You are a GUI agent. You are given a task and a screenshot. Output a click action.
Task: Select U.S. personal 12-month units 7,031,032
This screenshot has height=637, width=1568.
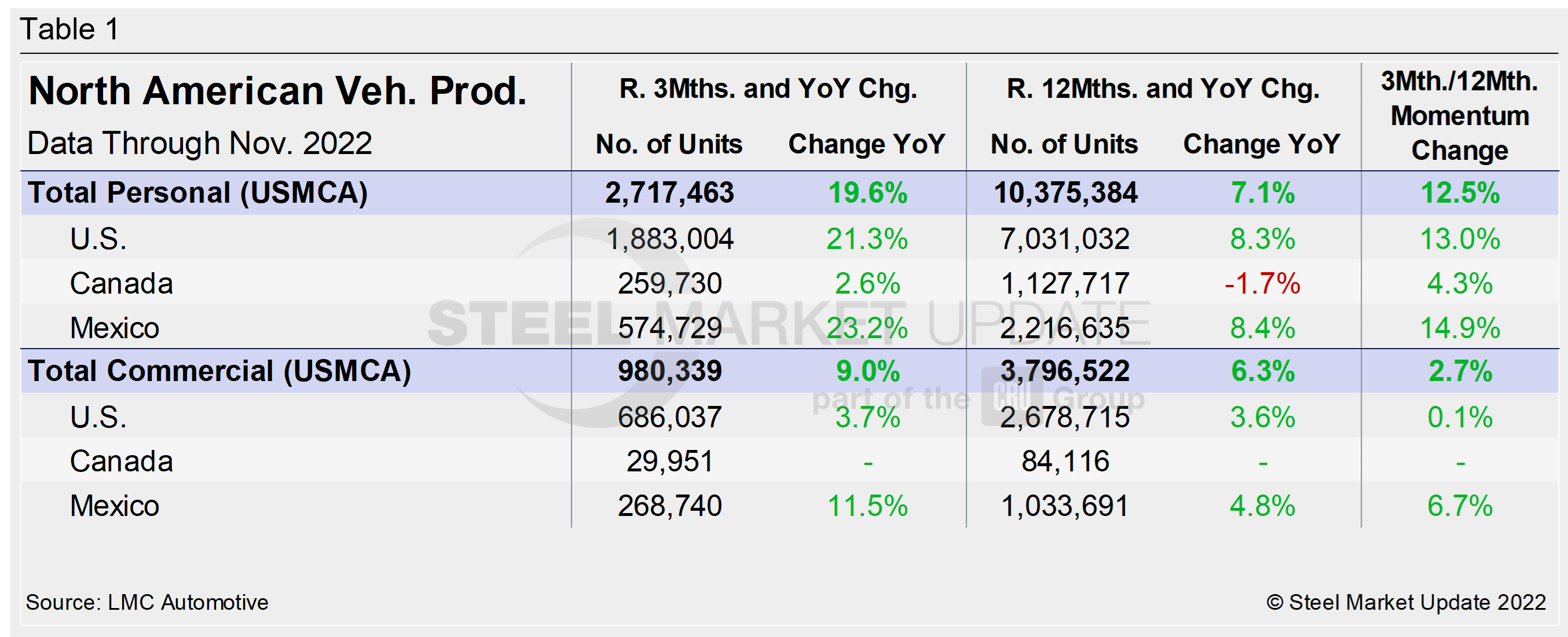pos(1065,239)
